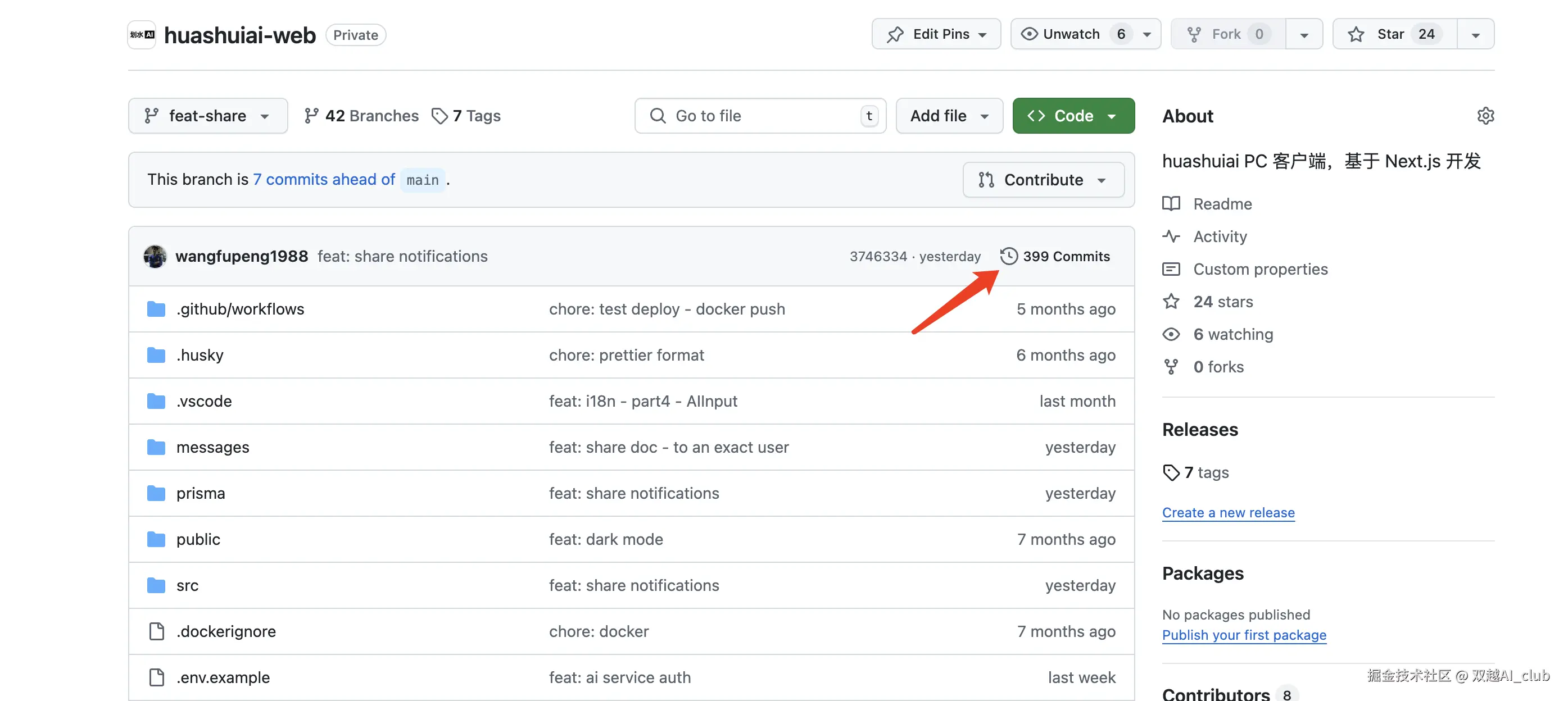
Task: Click the search magnifier icon in Go to file
Action: 658,116
